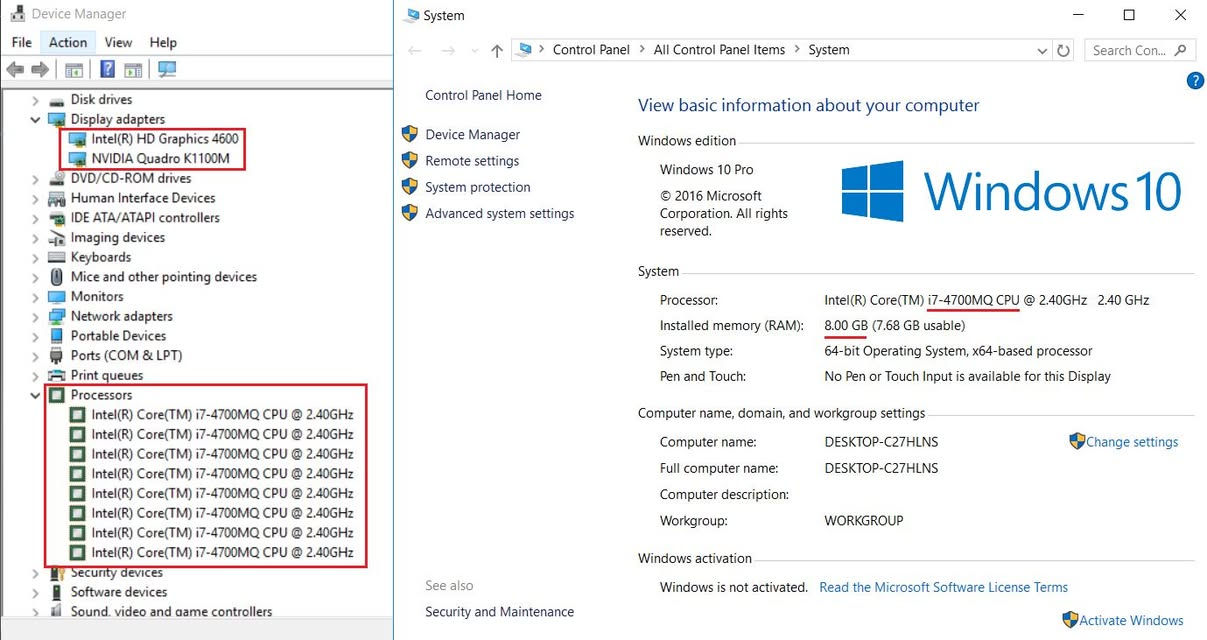Click the DESKTOP-C27HLNS full computer name value
Screen dimensions: 1207x640
tap(881, 468)
